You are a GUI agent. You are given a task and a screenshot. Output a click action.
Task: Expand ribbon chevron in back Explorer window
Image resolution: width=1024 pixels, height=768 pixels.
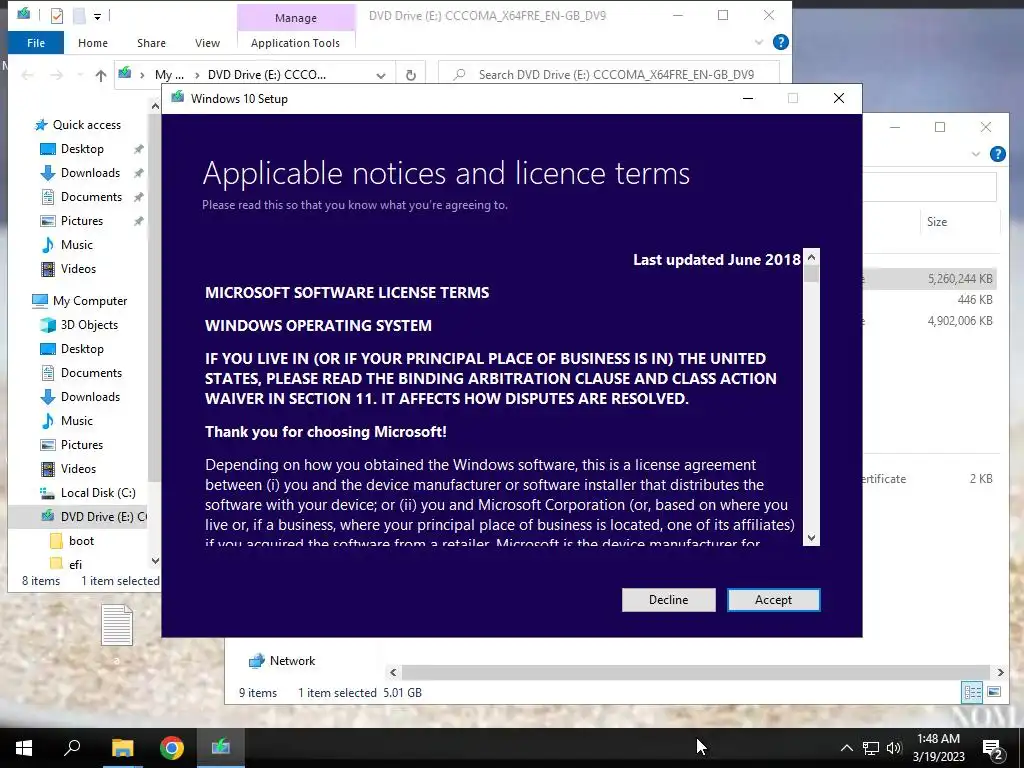[x=976, y=154]
